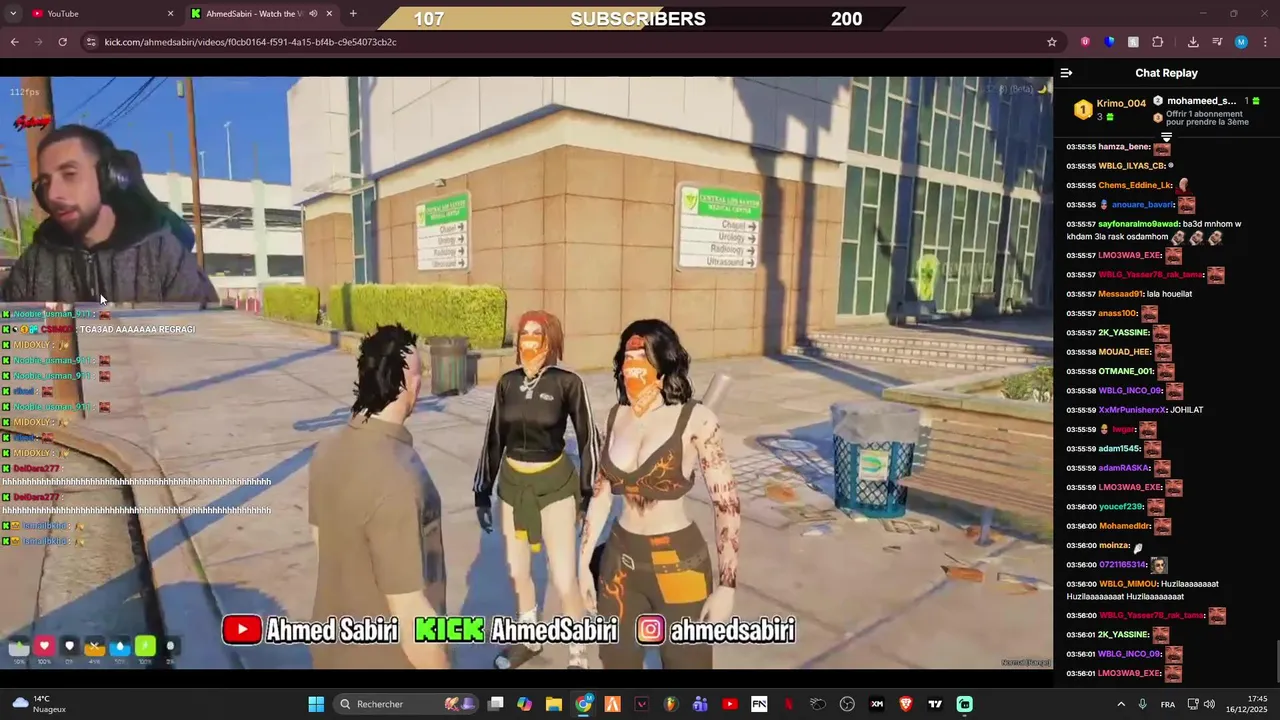Open anouare_bavari username in chat

pyautogui.click(x=1143, y=205)
